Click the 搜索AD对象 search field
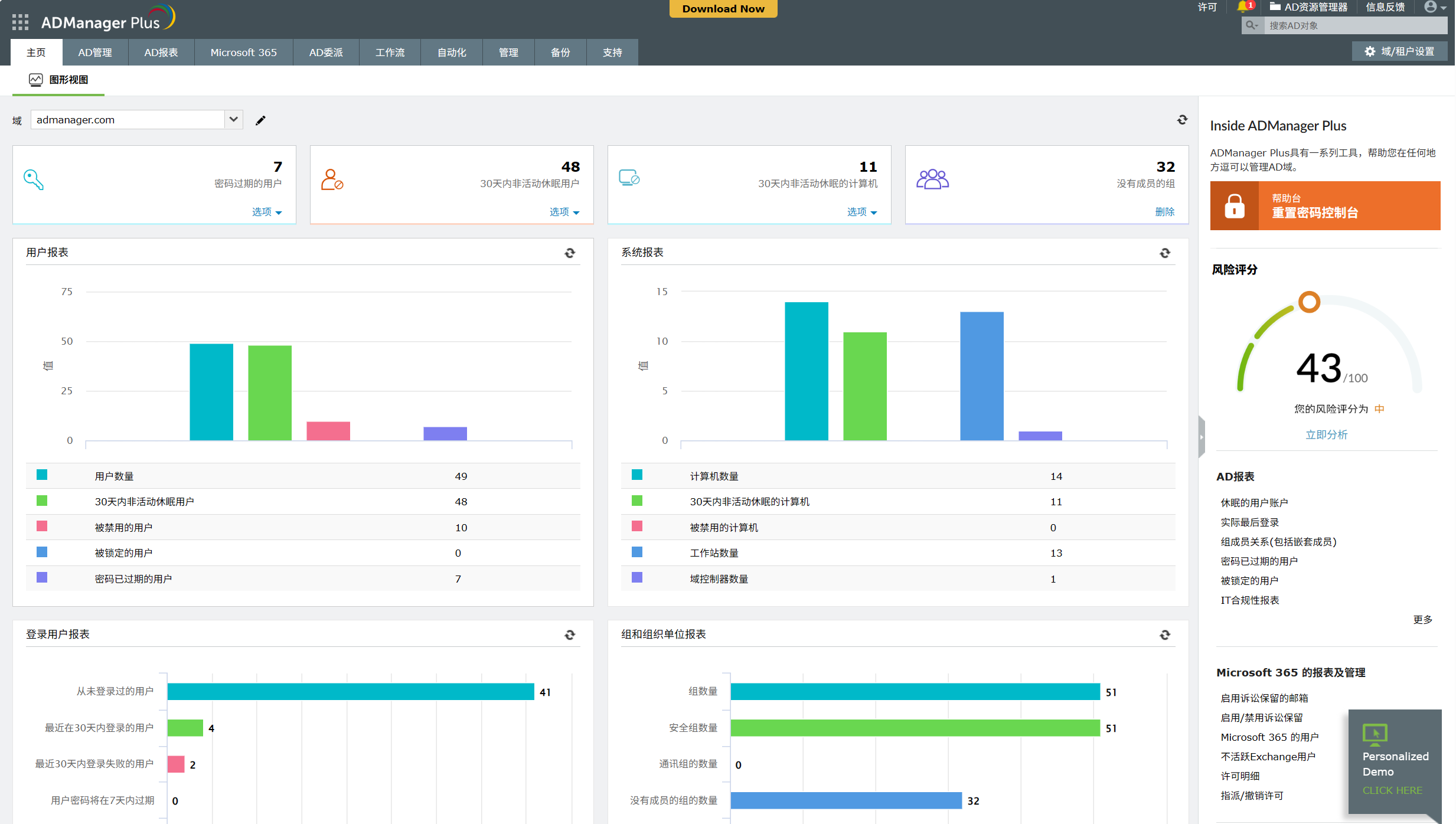This screenshot has height=824, width=1456. click(x=1352, y=25)
